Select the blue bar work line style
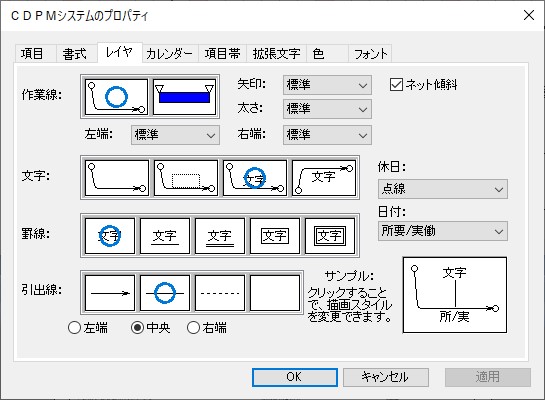545x400 pixels. [184, 97]
